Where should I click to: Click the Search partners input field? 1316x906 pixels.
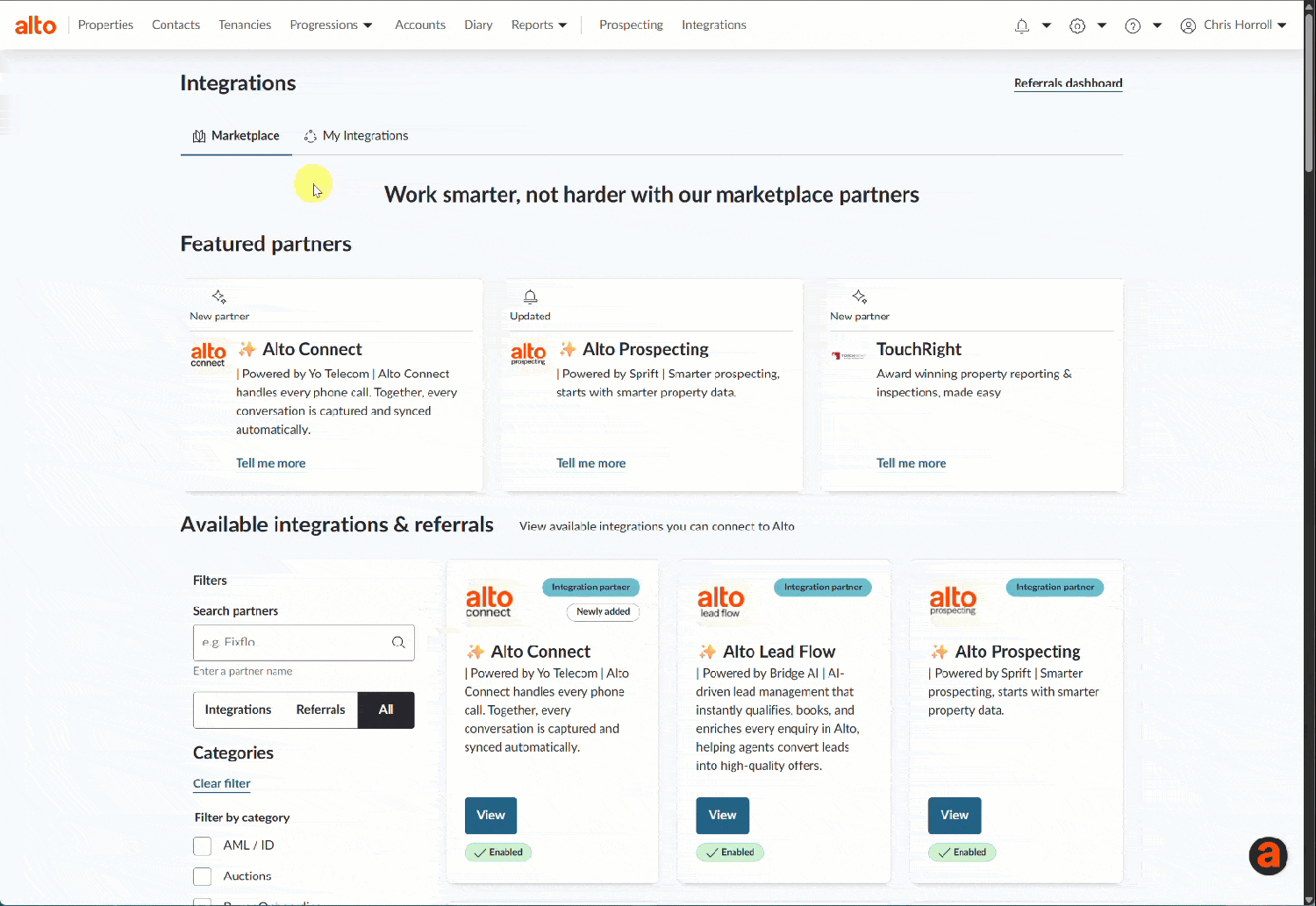(x=304, y=643)
